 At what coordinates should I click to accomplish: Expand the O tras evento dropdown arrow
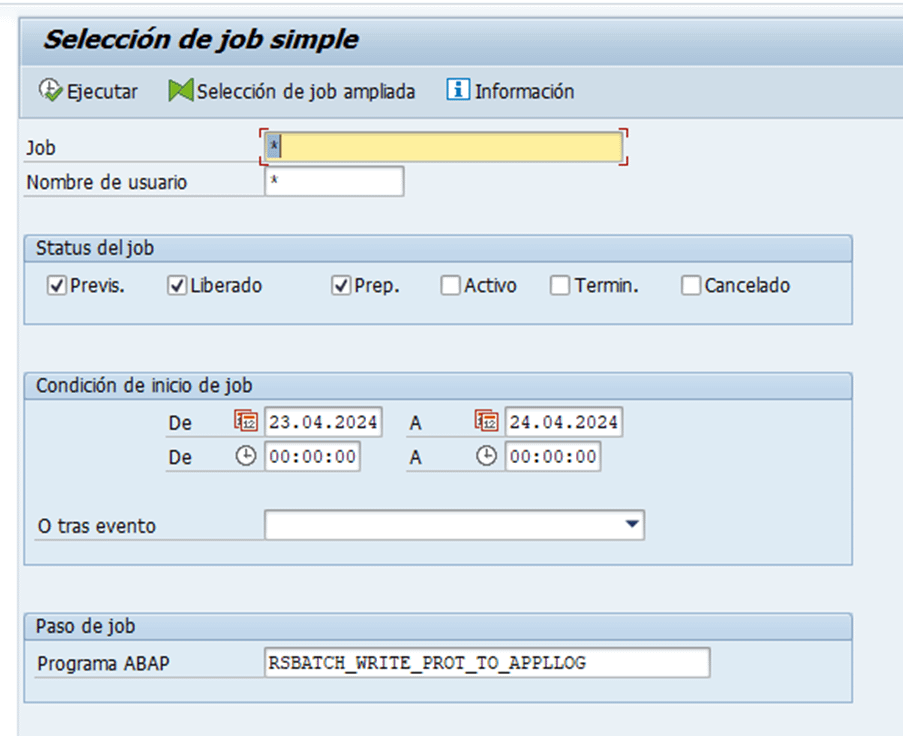631,525
